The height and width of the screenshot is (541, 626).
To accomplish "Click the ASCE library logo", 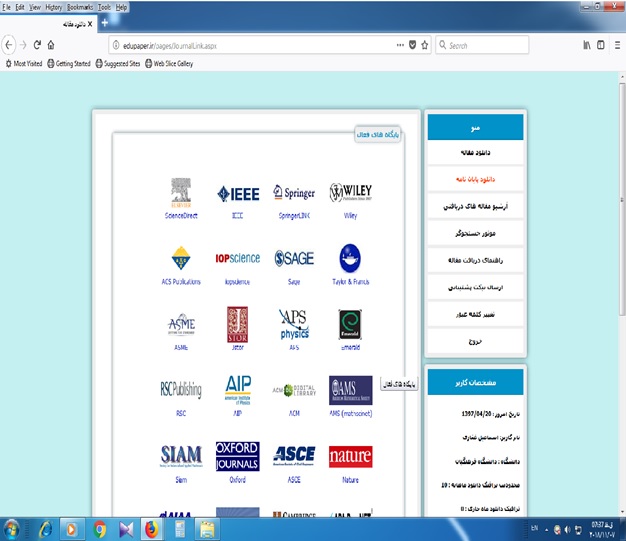I will point(294,454).
